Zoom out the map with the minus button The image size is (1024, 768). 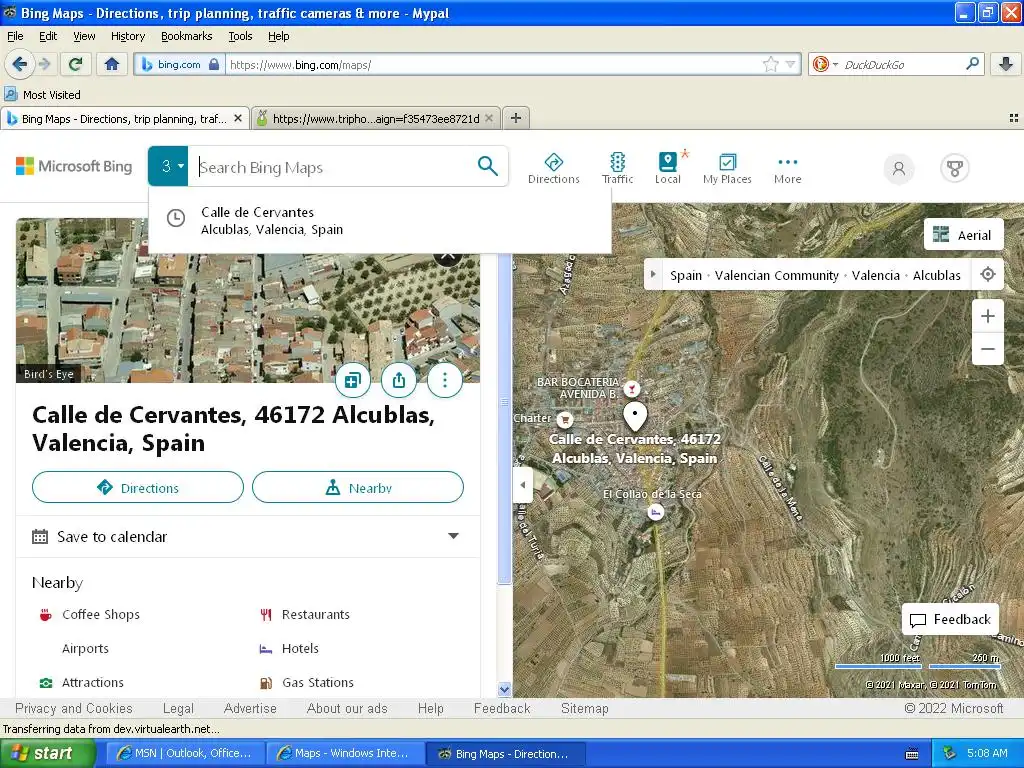pos(987,348)
